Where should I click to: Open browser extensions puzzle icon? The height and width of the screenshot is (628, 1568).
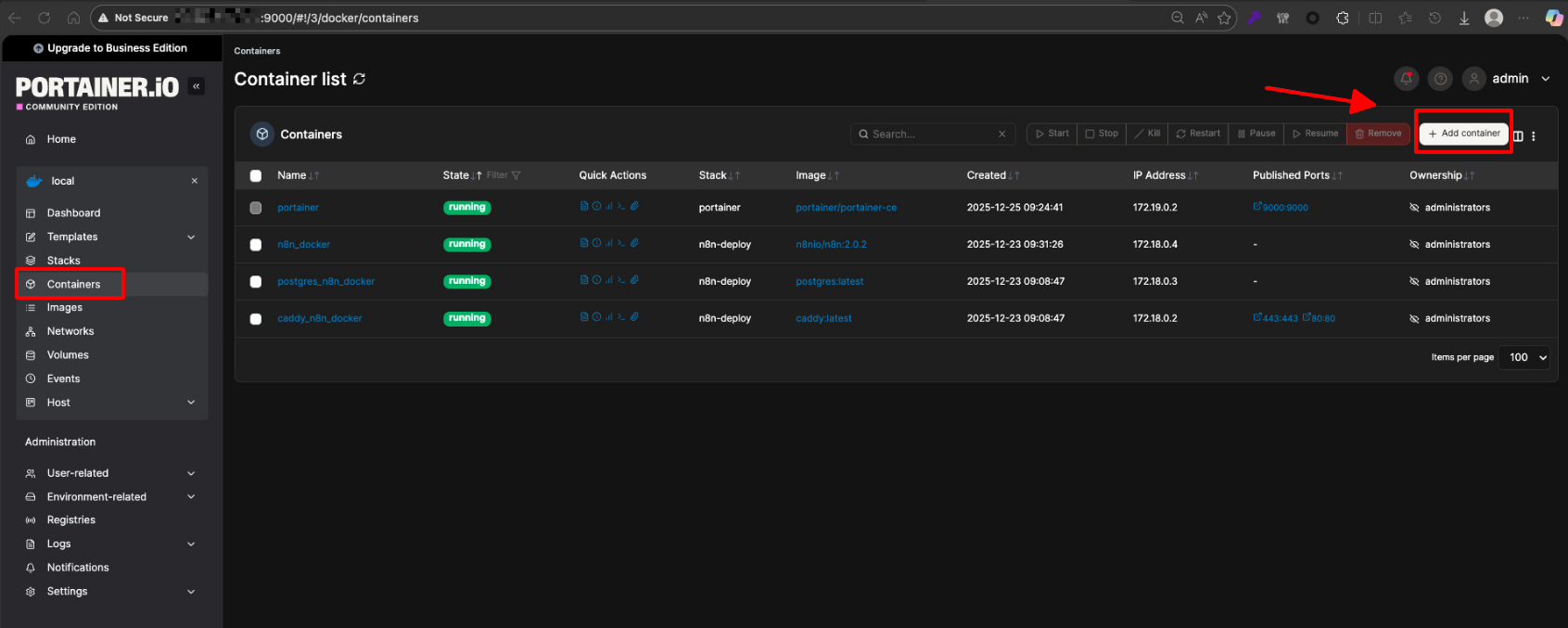(1342, 18)
